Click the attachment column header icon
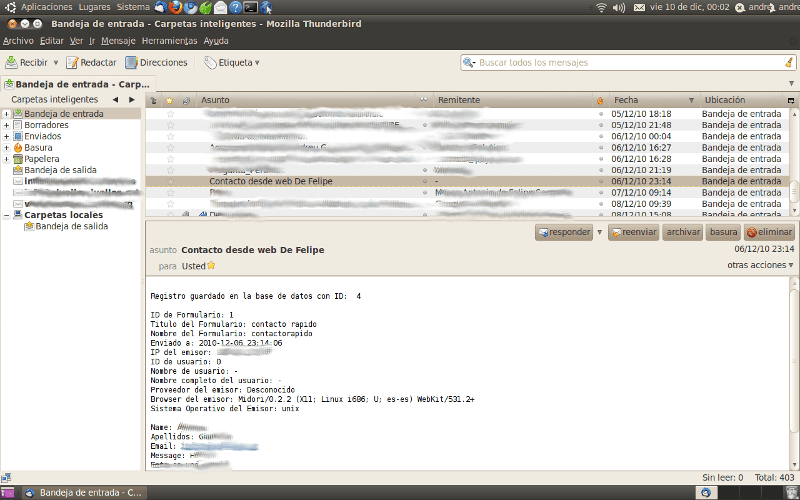Screen dimensions: 800x500 186,100
